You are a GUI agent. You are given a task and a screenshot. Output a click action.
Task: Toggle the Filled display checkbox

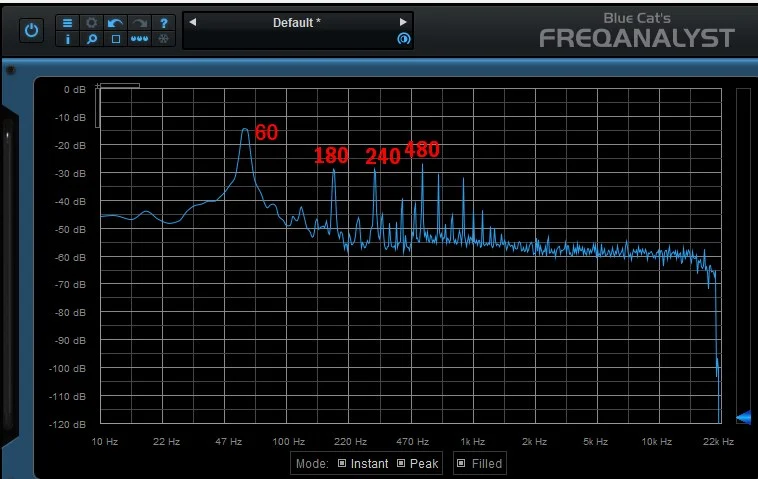point(461,463)
